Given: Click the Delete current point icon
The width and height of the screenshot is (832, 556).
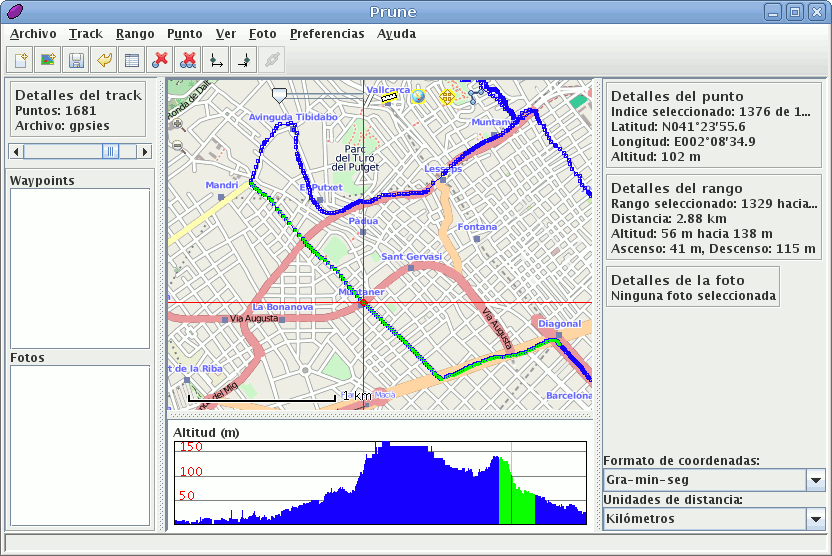Looking at the screenshot, I should pos(159,60).
